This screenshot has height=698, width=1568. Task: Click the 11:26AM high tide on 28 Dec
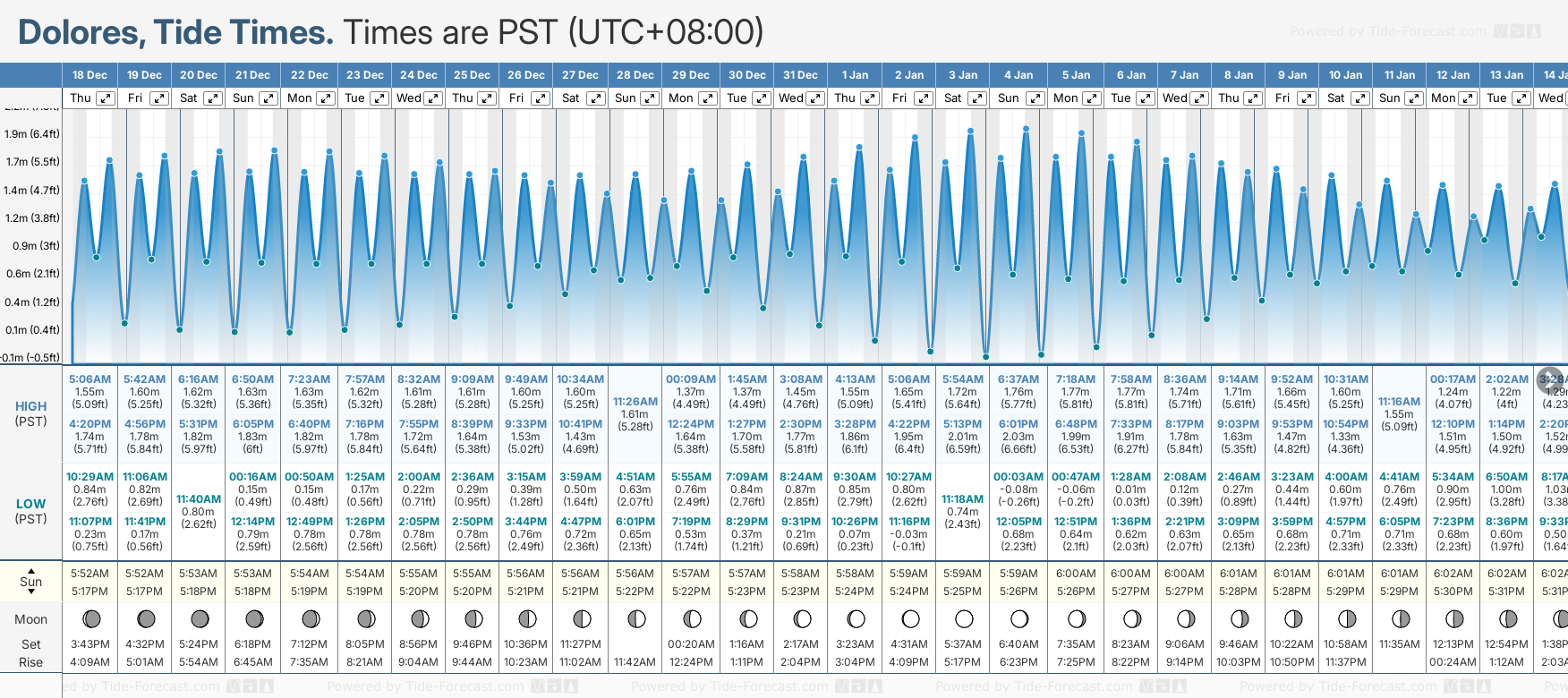click(x=635, y=402)
